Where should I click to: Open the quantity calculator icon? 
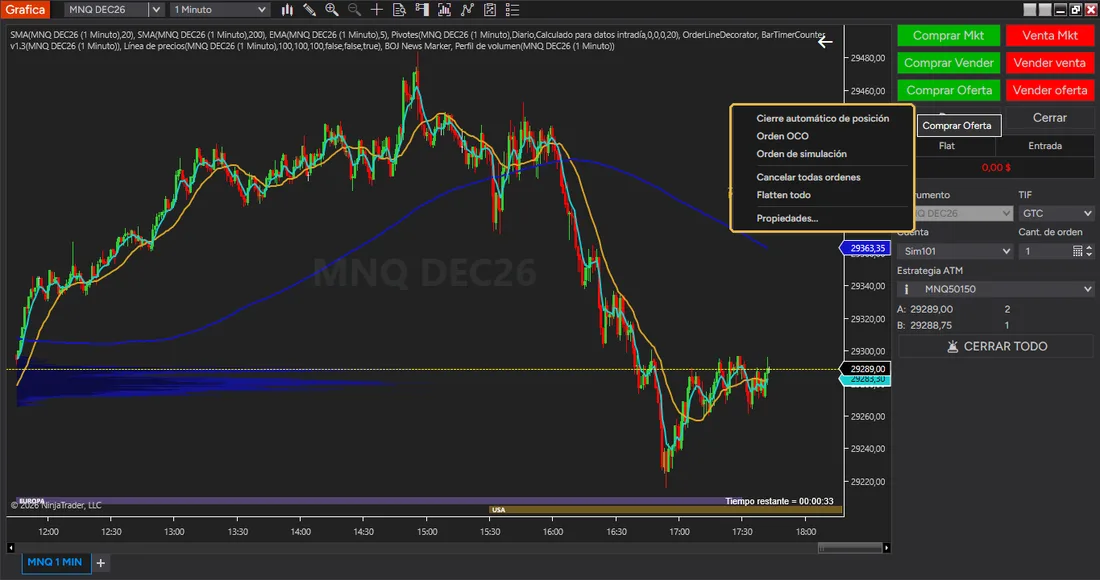[1078, 251]
